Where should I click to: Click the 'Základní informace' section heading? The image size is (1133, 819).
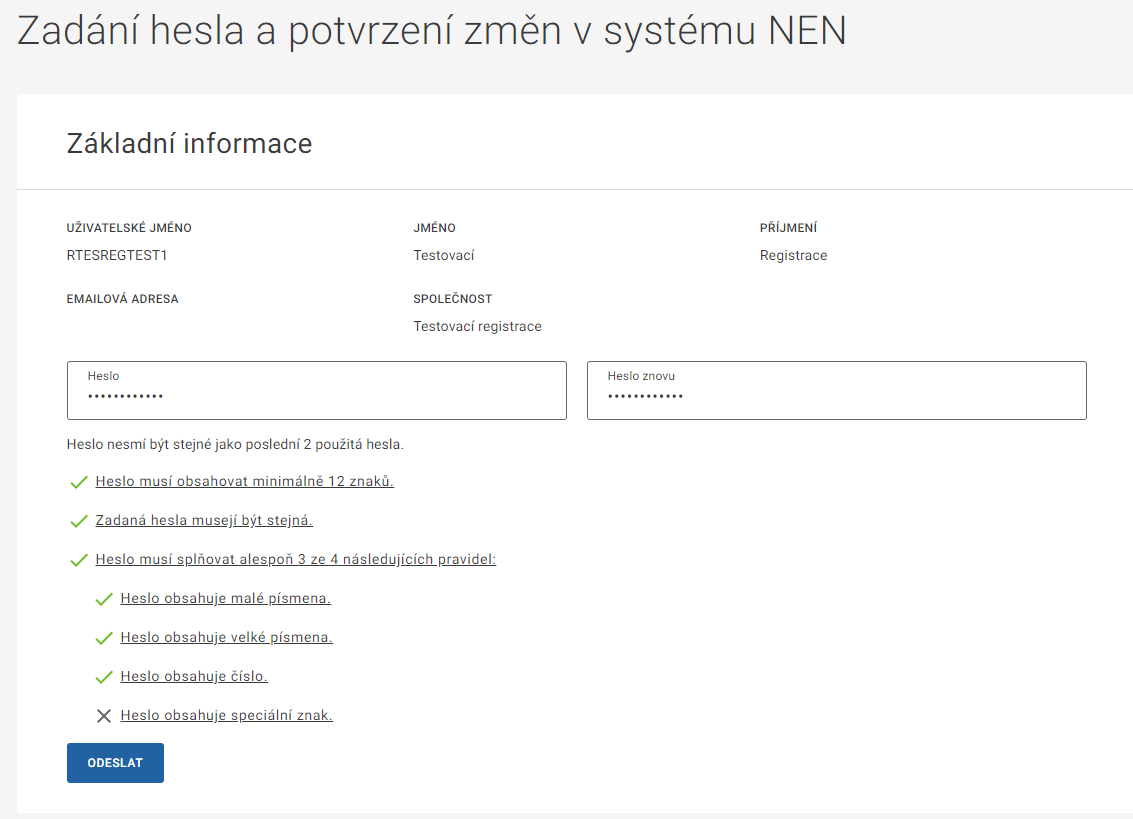[x=189, y=144]
